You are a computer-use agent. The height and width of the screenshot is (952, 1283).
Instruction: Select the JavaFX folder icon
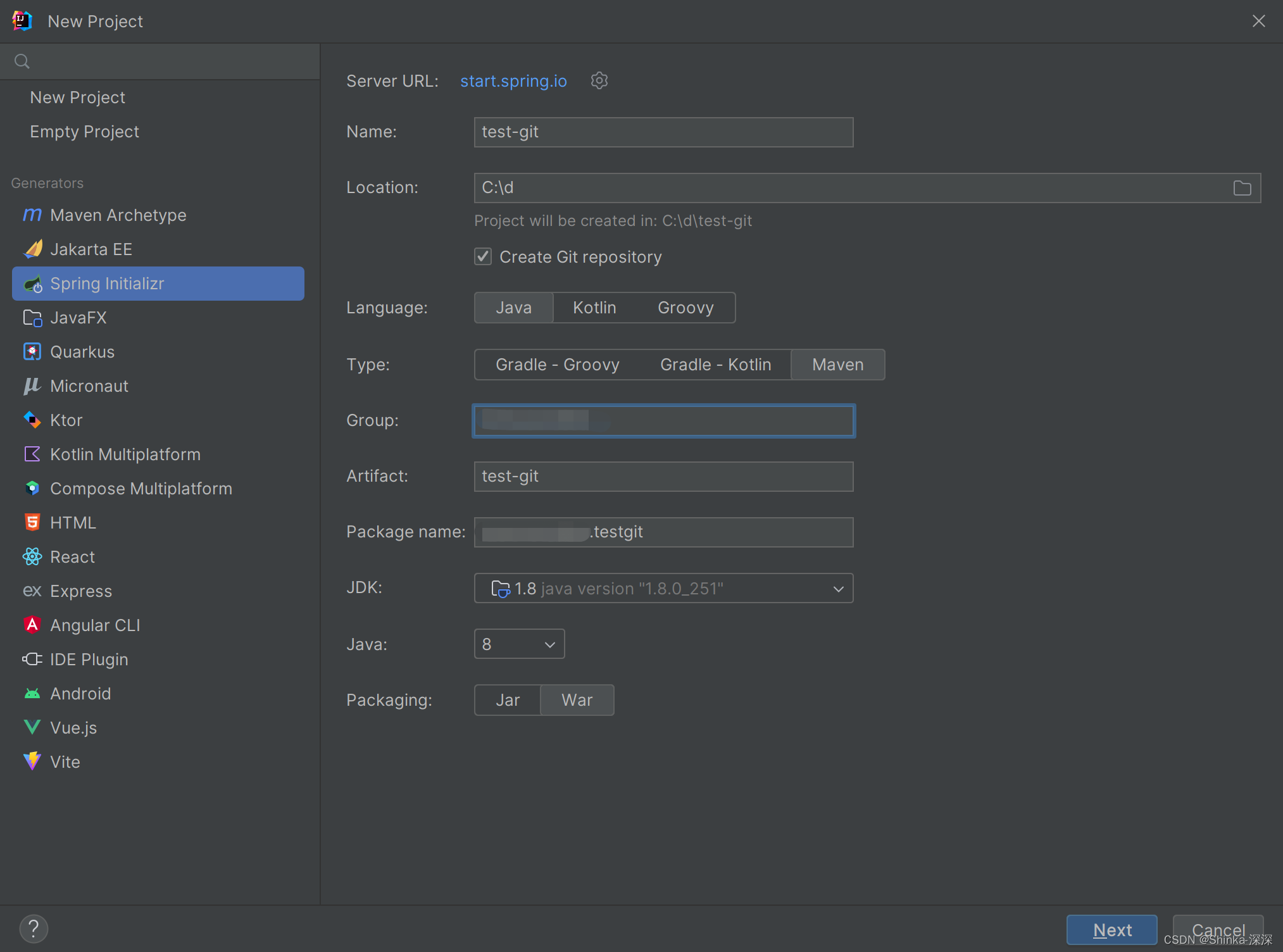(32, 318)
